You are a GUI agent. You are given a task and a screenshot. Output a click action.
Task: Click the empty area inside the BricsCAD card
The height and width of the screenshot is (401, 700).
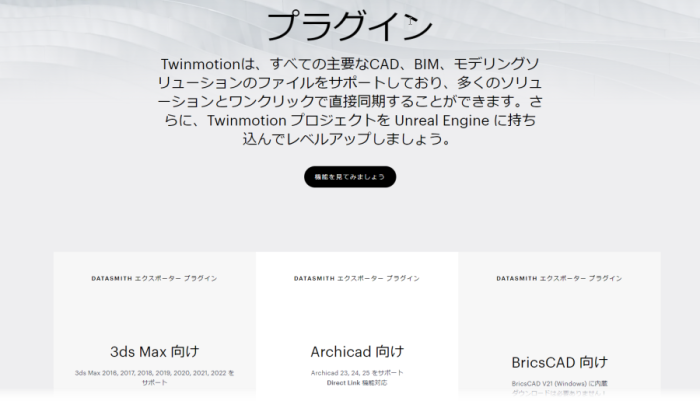tap(558, 318)
